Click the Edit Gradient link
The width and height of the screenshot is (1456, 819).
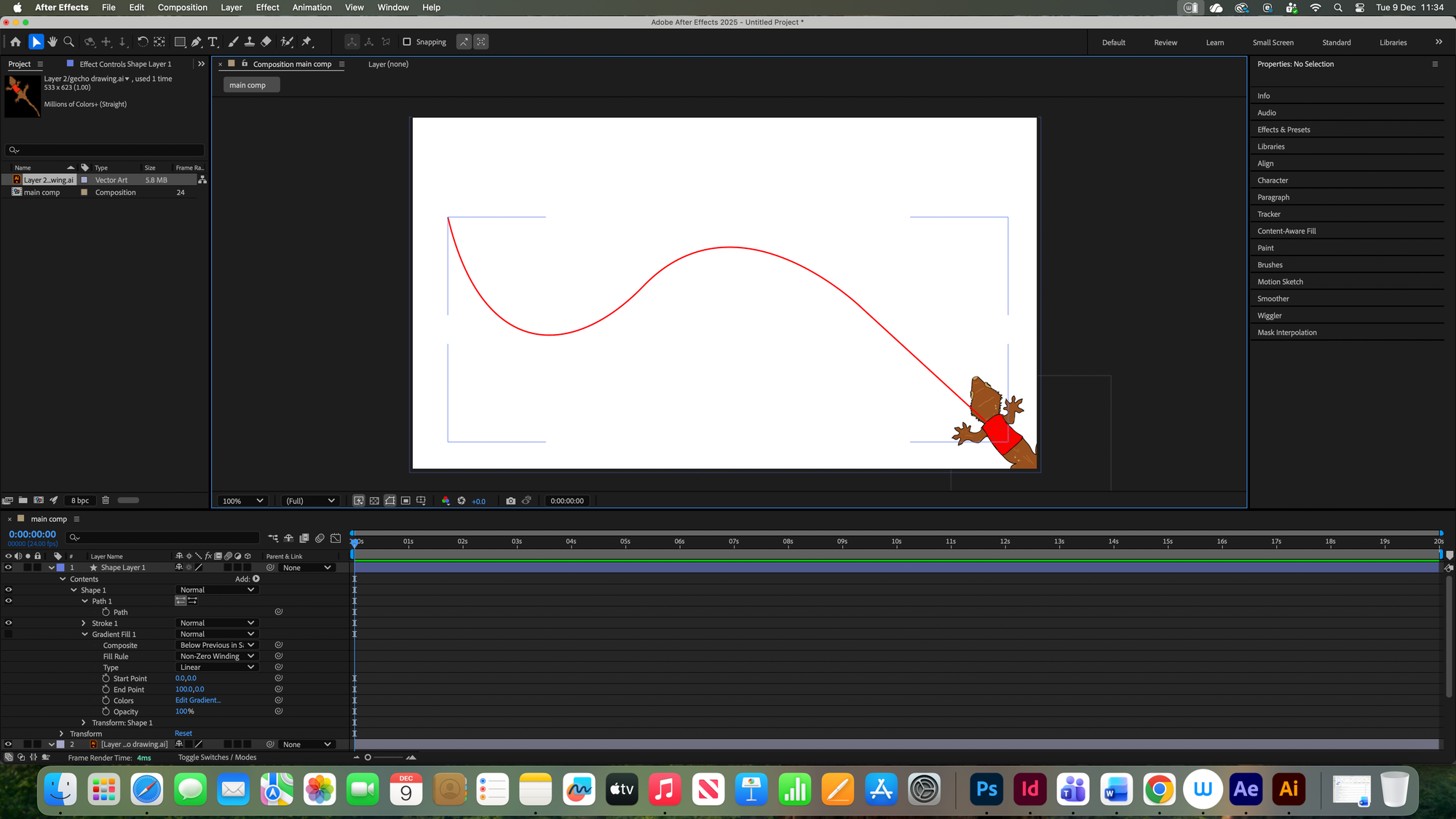tap(198, 700)
